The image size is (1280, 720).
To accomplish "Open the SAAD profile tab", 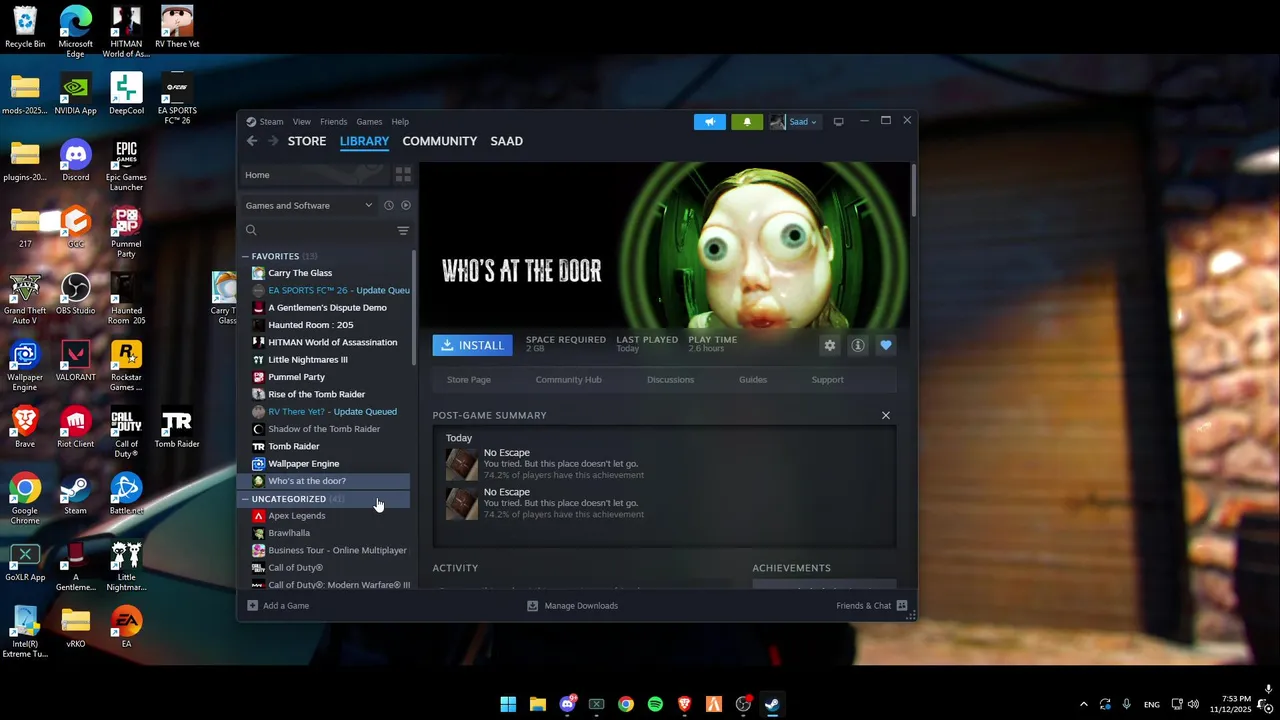I will click(x=506, y=141).
